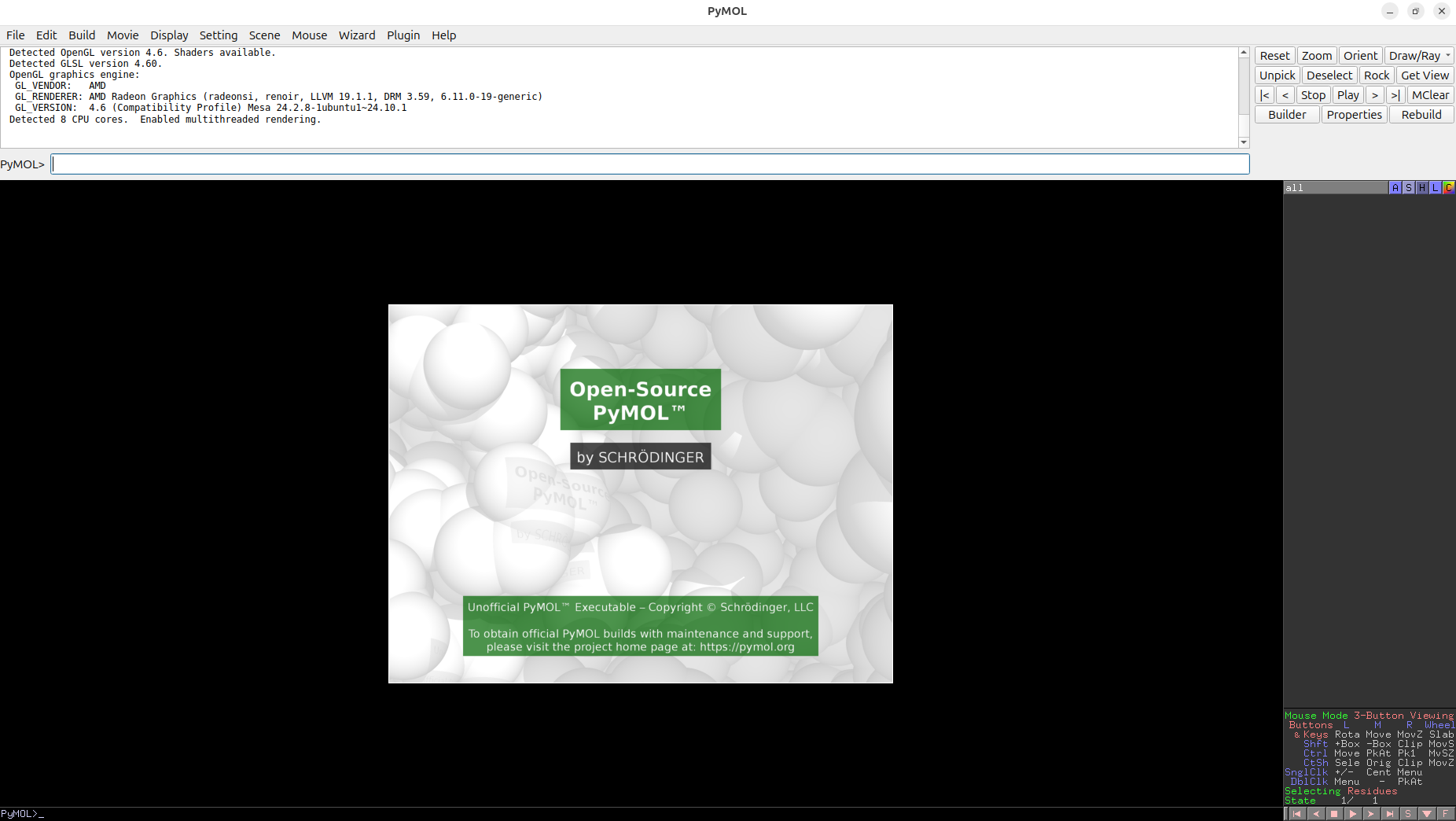Screen dimensions: 1456x821
Task: Minimize the PyMOL window
Action: click(x=1390, y=11)
